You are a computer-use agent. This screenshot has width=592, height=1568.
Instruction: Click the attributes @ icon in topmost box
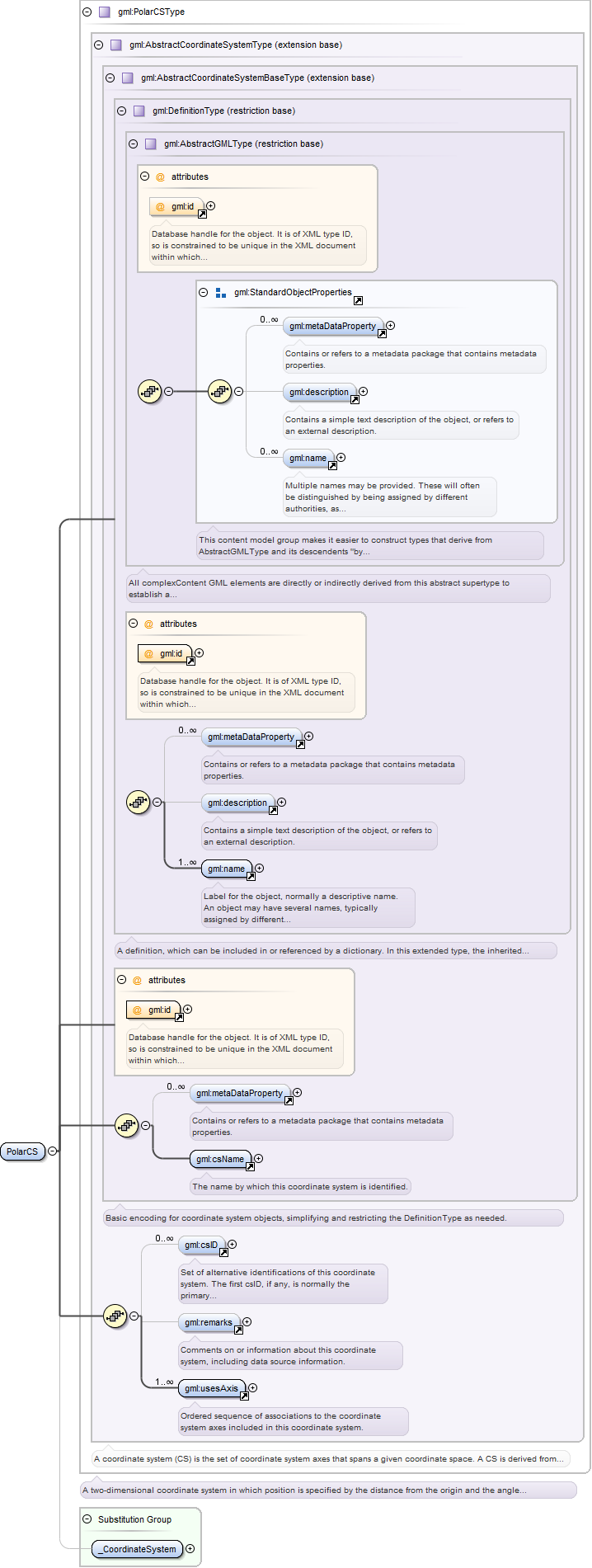tap(160, 177)
